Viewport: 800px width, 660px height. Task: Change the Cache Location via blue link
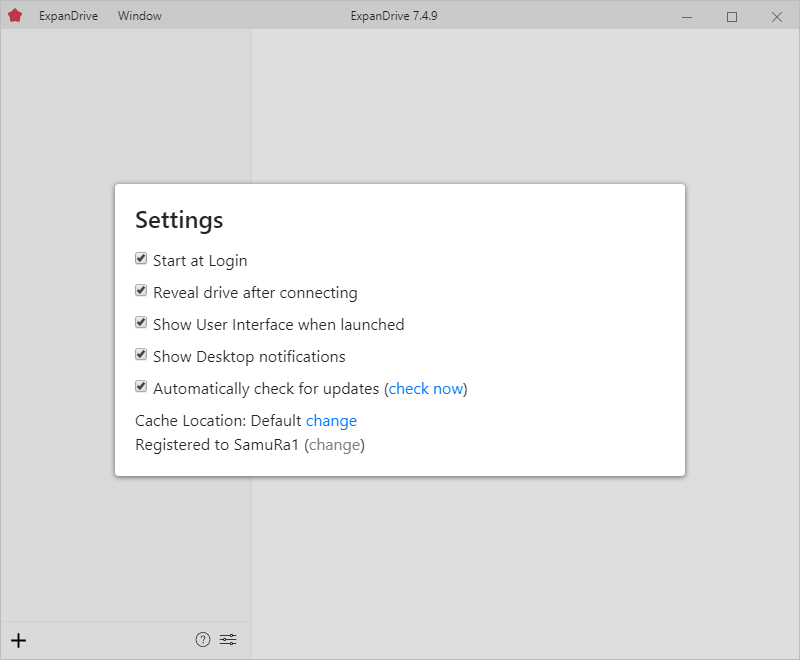[x=331, y=421]
